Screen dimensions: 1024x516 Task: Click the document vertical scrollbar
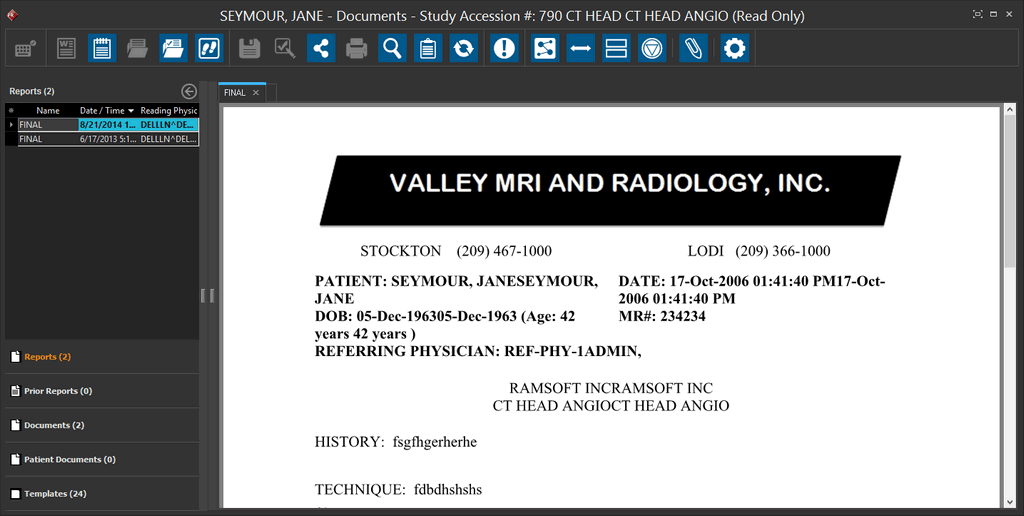pos(1008,300)
